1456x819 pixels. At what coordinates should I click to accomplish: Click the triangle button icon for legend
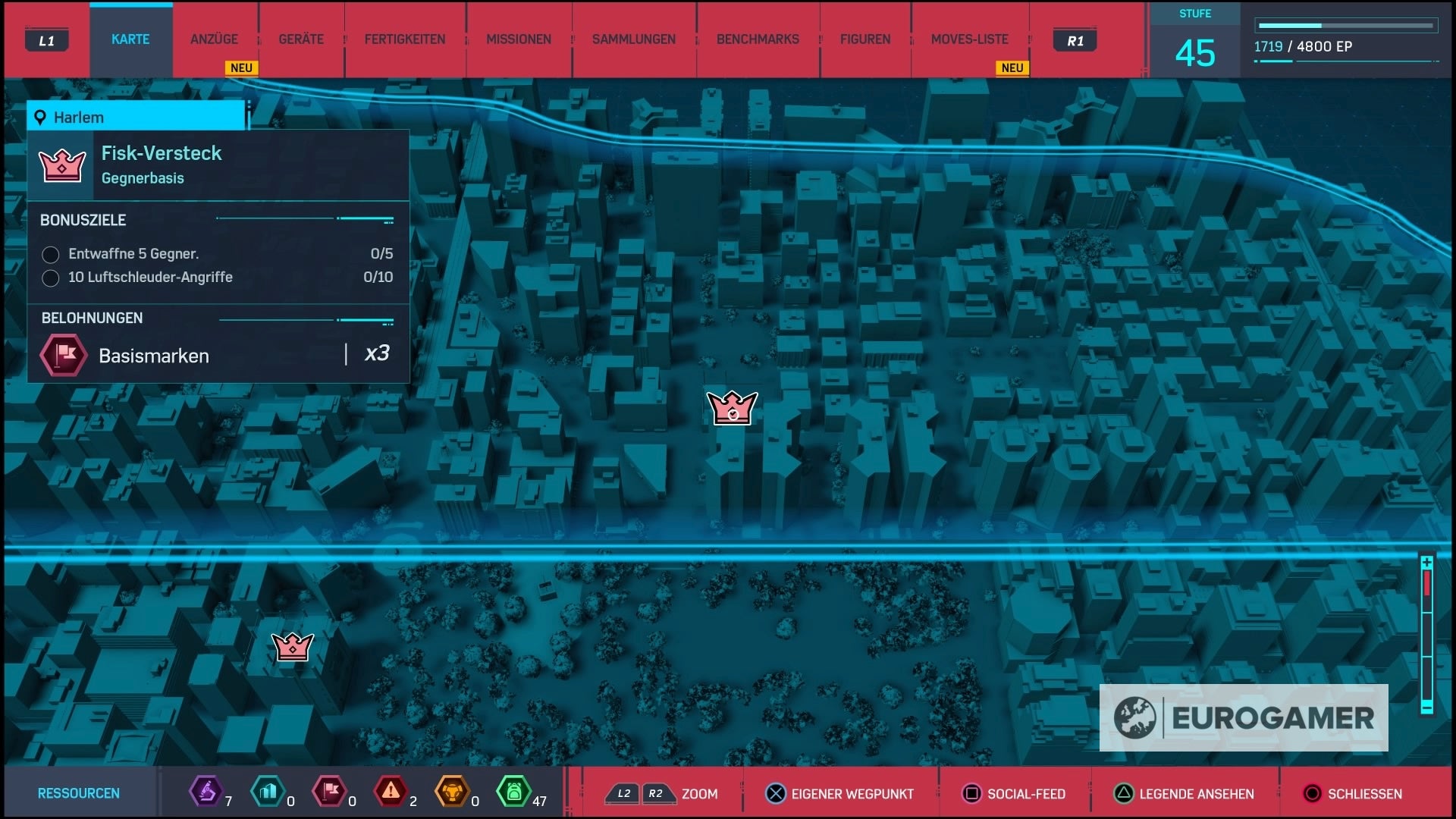click(x=1124, y=793)
